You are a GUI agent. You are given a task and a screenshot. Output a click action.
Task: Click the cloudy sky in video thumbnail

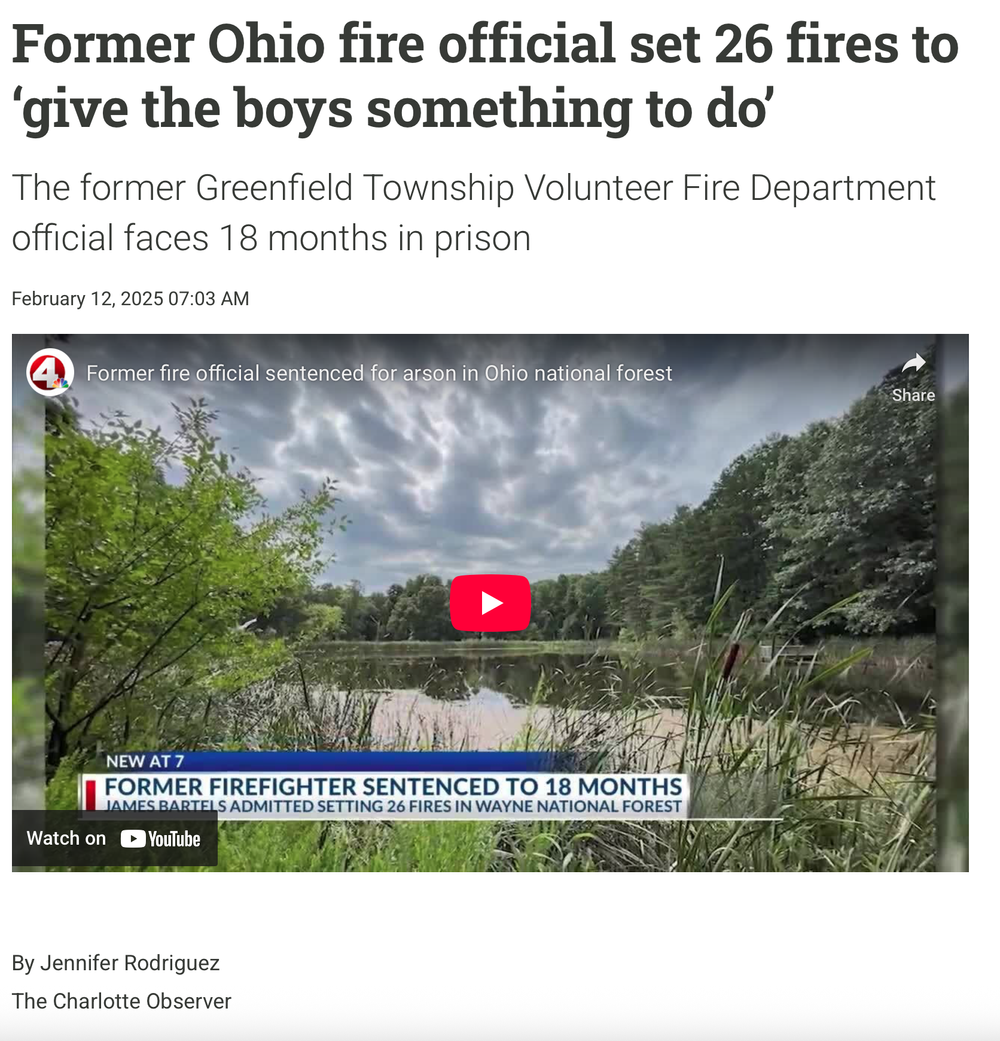(465, 465)
